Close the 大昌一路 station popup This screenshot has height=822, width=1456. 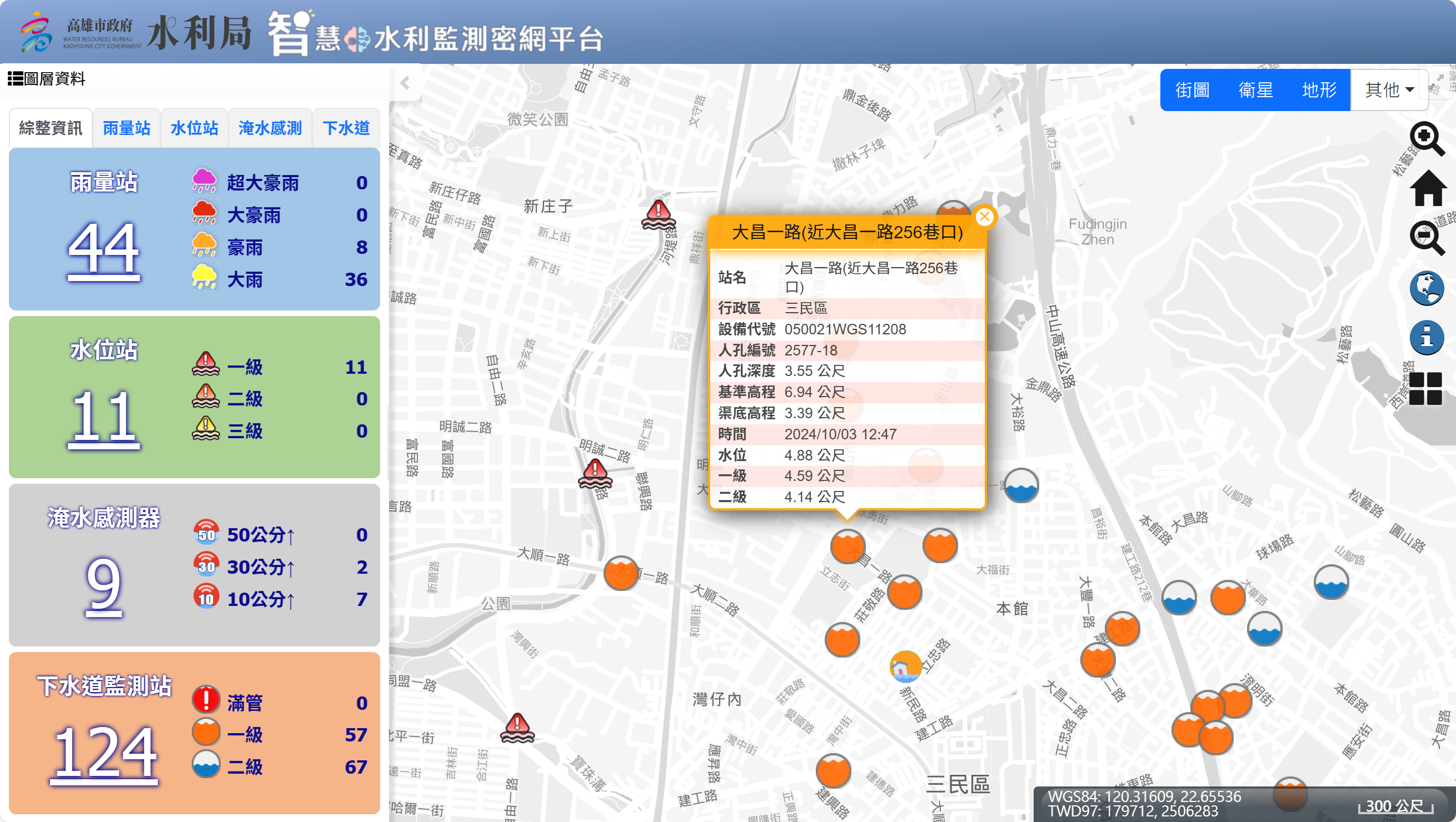pos(985,217)
